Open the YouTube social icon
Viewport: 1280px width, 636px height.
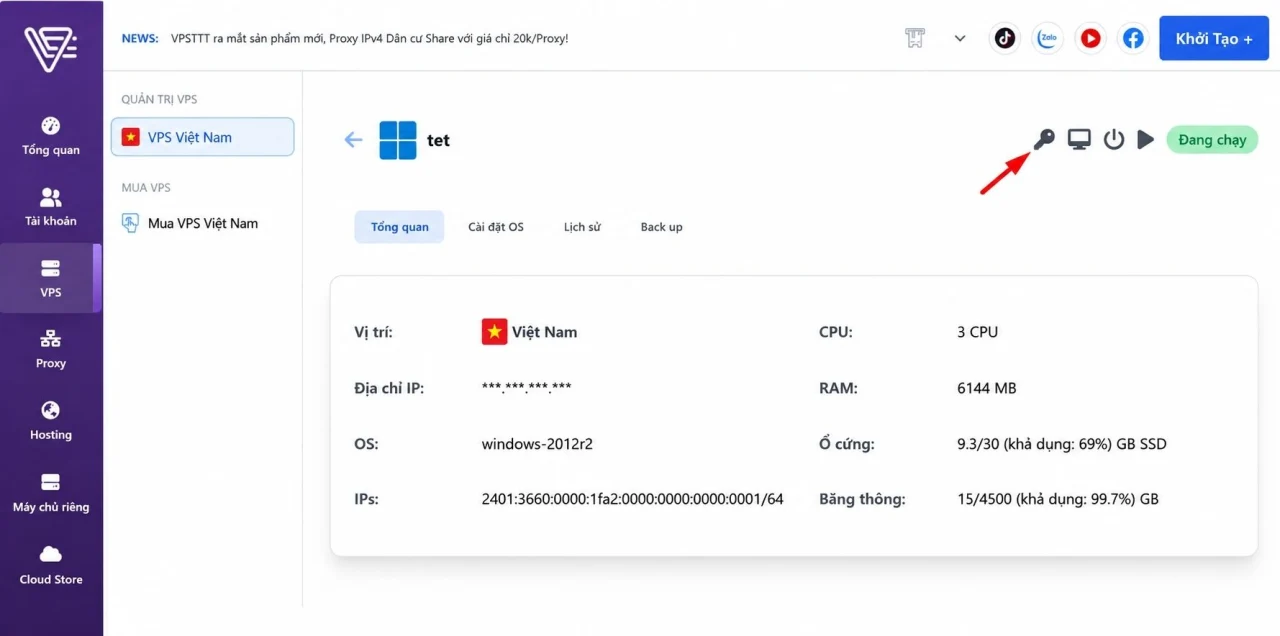point(1090,38)
